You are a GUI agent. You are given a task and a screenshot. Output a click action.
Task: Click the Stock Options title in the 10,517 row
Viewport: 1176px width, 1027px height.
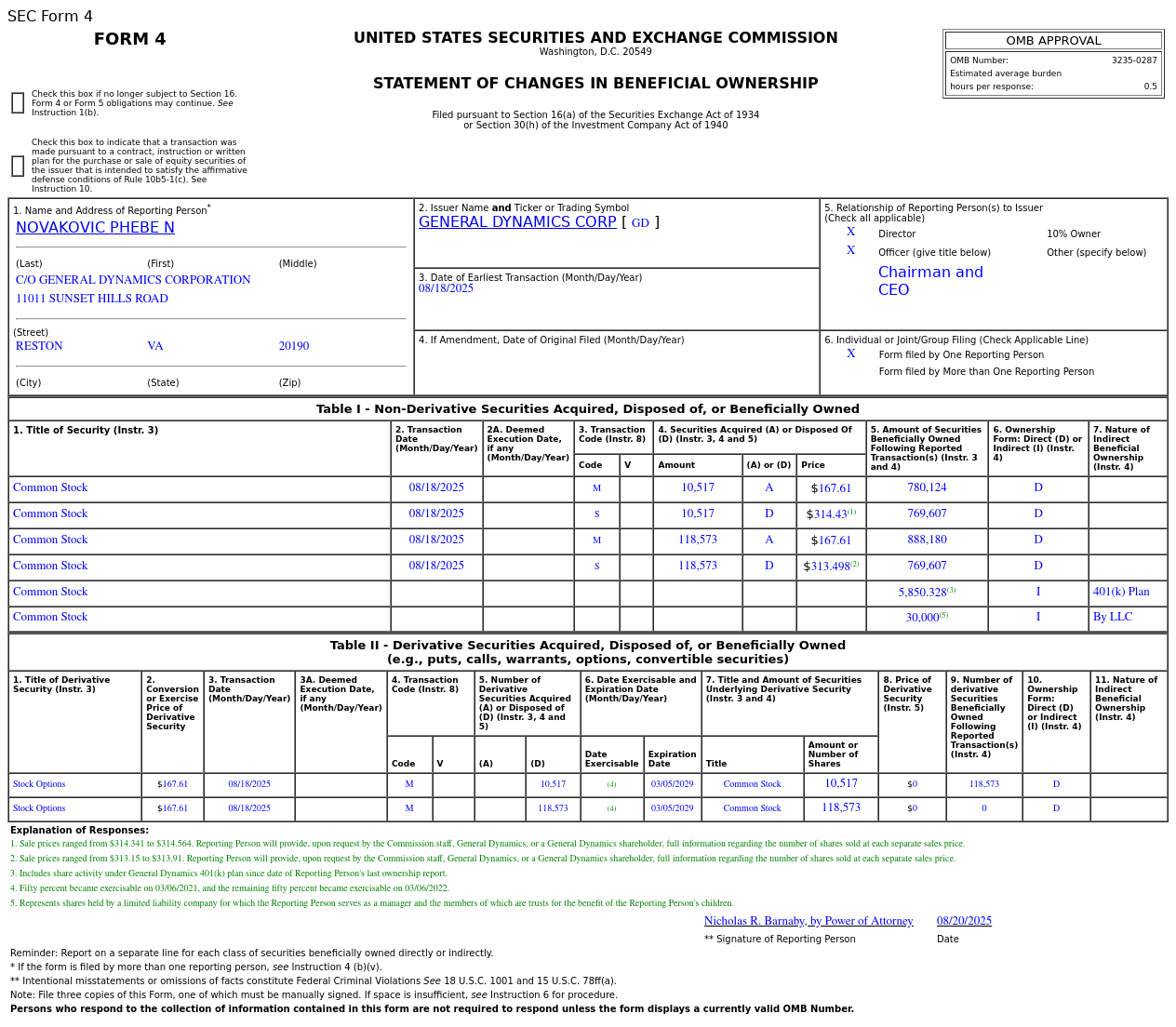(x=39, y=784)
